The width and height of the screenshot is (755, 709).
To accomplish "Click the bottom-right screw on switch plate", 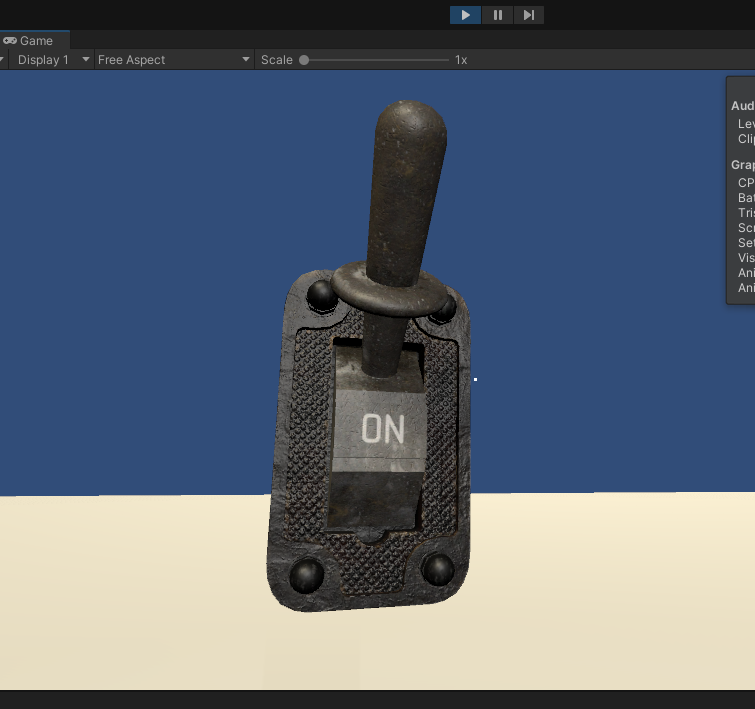I will (438, 569).
